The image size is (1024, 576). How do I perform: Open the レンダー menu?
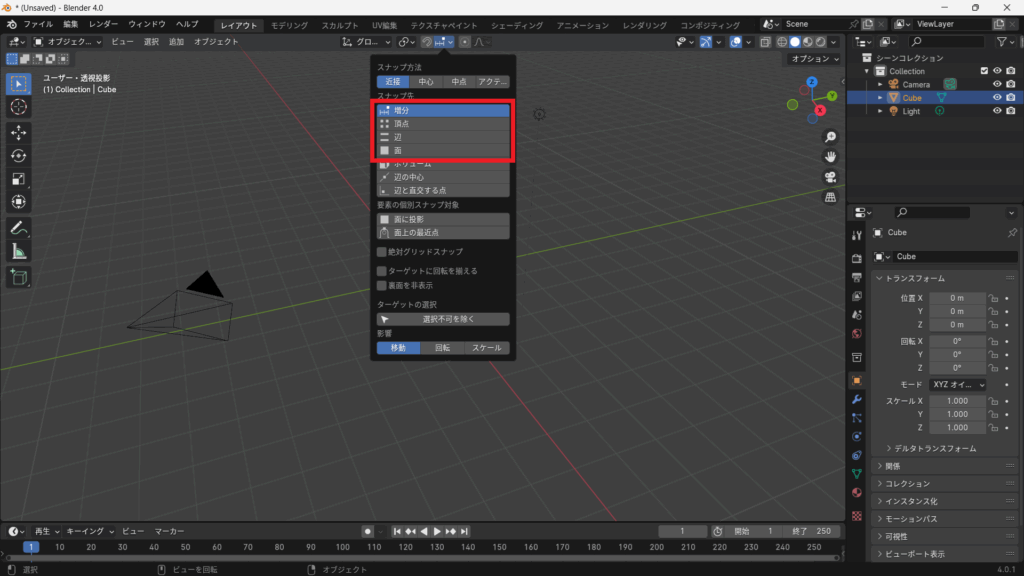pos(103,24)
